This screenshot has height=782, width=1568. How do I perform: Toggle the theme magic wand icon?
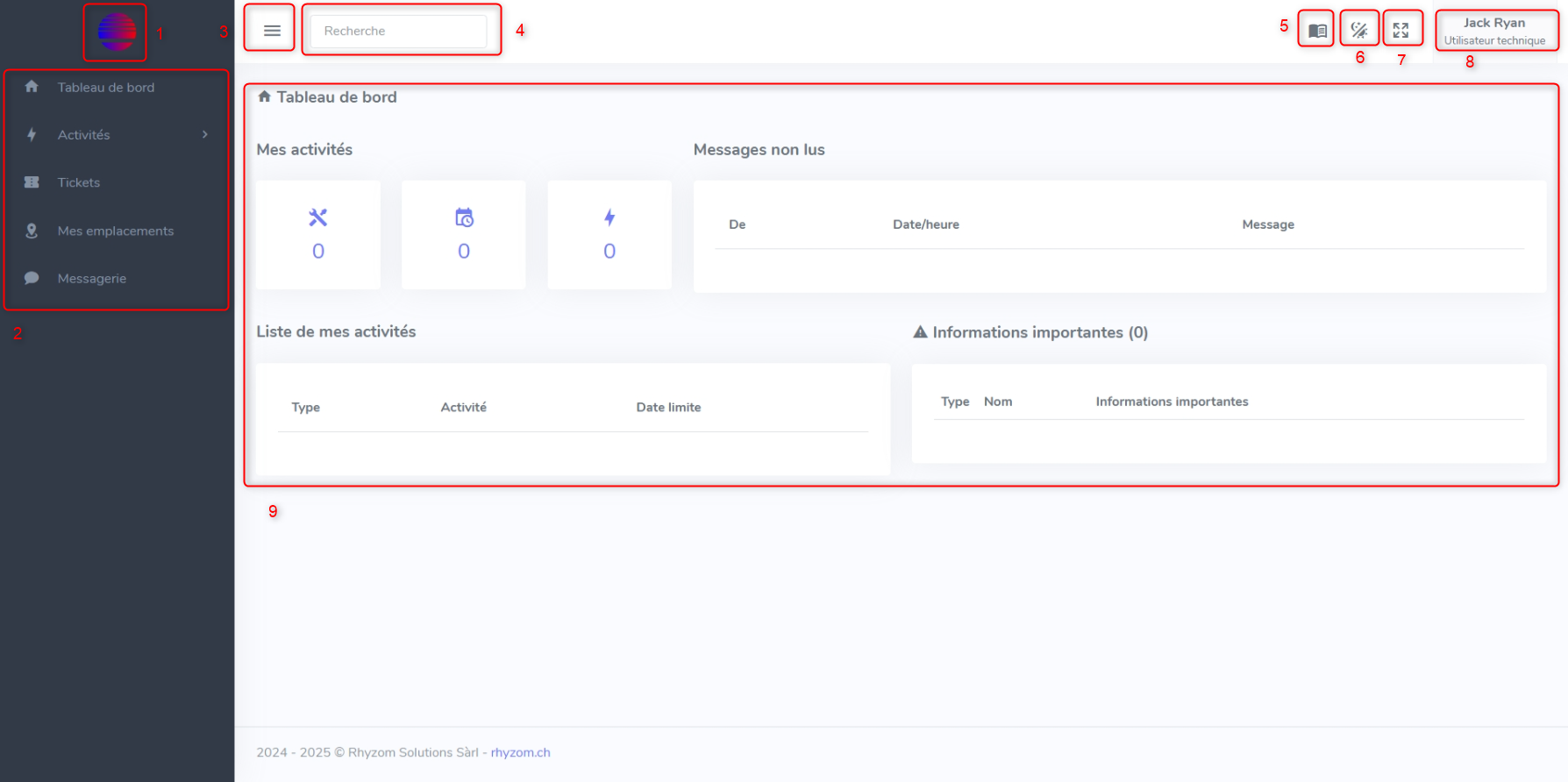(x=1358, y=31)
